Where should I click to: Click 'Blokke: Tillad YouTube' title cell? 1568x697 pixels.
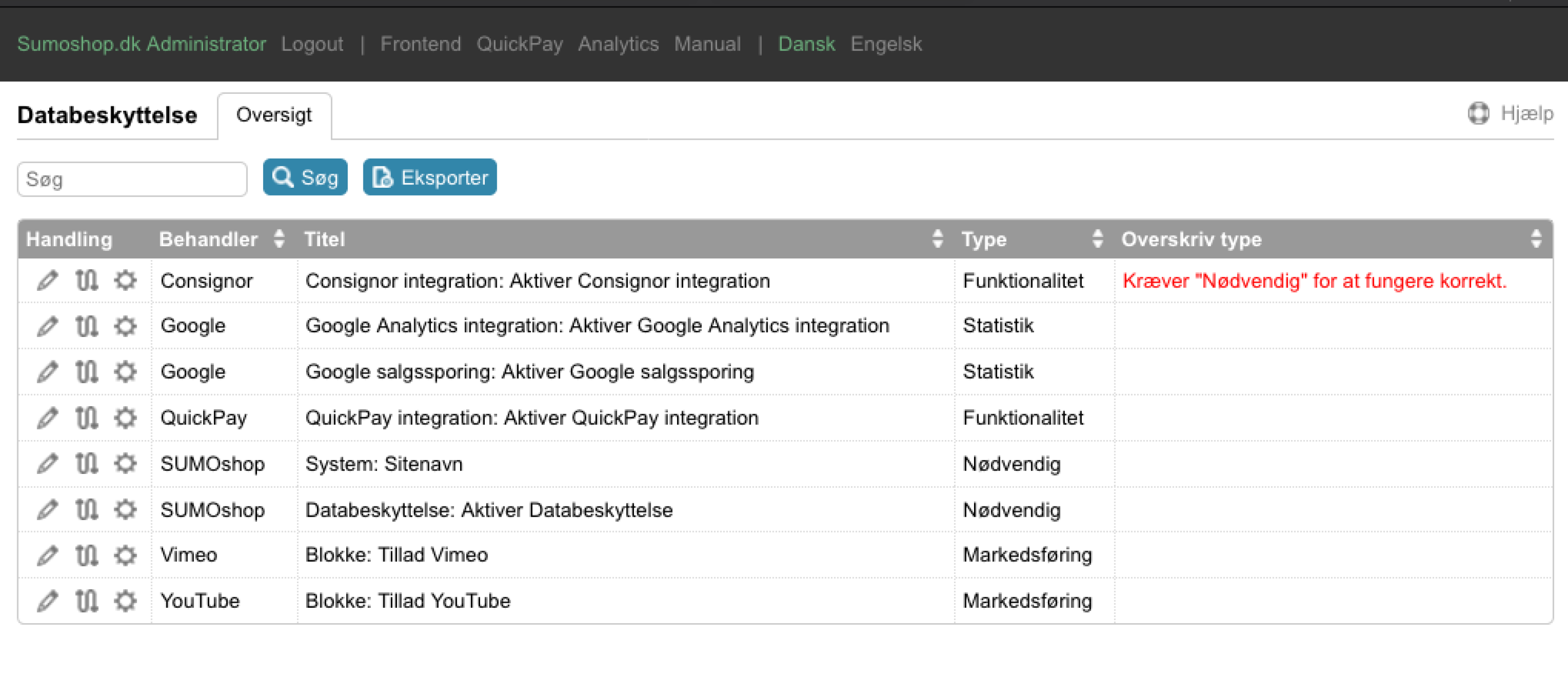tap(408, 601)
